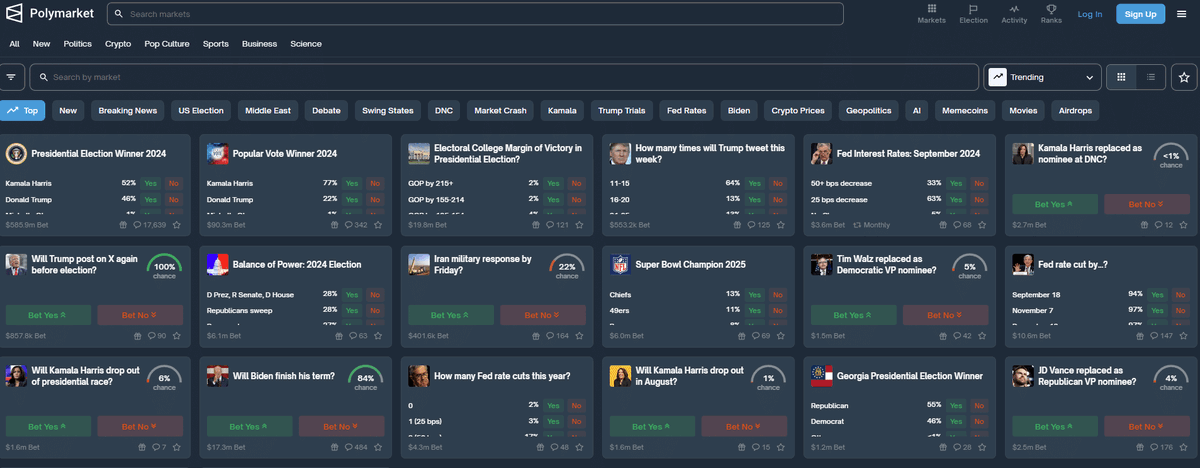Bookmark the Will Biden finish his term market
The width and height of the screenshot is (1200, 468).
pyautogui.click(x=378, y=447)
